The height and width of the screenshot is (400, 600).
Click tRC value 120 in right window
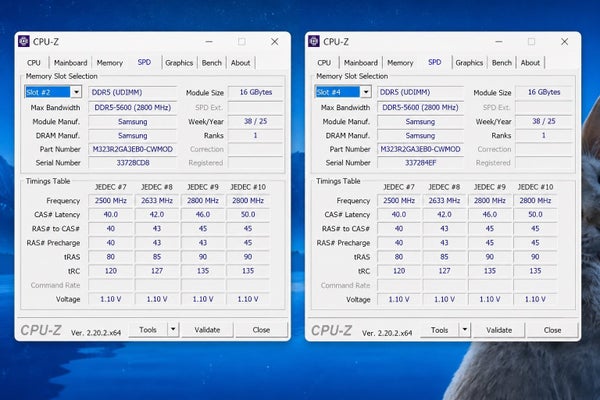pyautogui.click(x=399, y=271)
